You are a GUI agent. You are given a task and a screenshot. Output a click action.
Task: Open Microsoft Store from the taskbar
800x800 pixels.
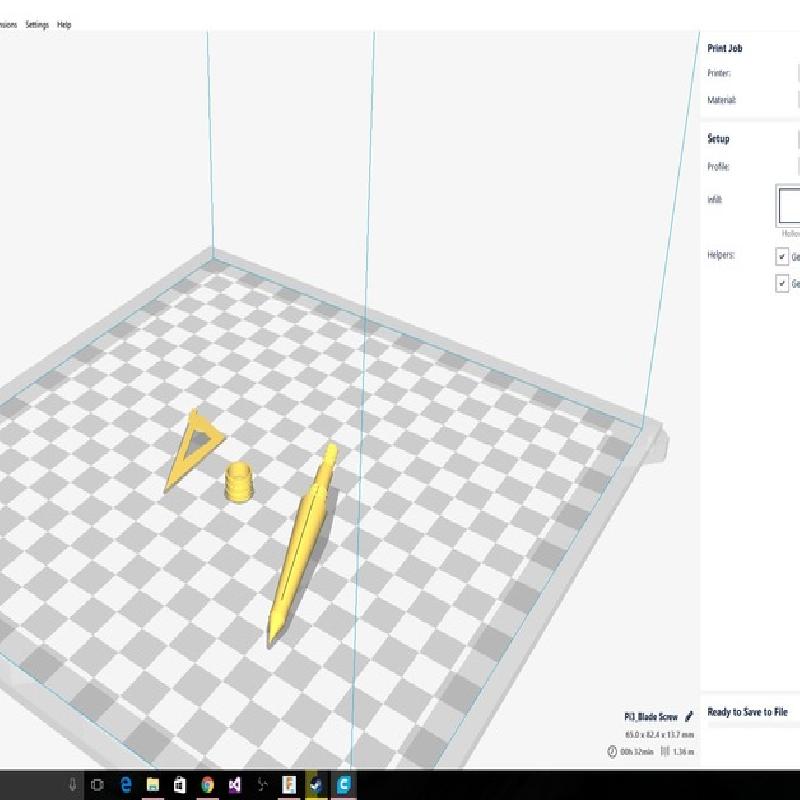(180, 785)
